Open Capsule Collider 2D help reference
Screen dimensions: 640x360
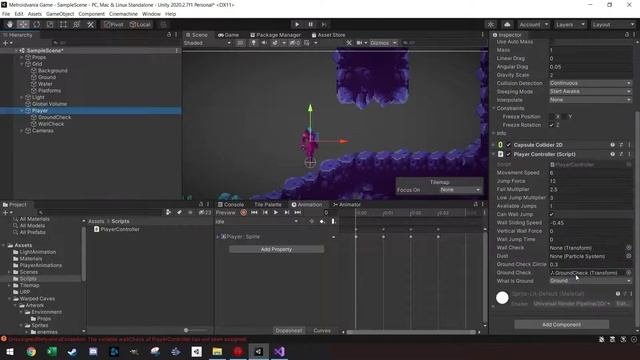[612, 145]
